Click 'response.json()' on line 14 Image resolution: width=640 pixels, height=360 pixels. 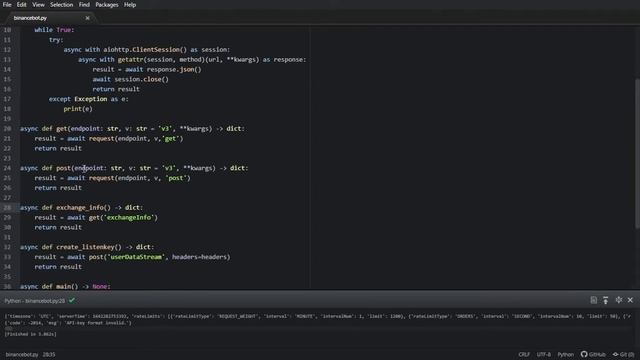pos(174,69)
